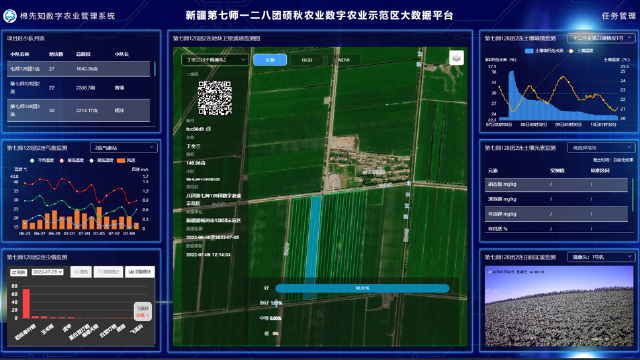Viewport: 640px width, 360px height.
Task: Click the tallest red bar in the pest chart
Action: 26,303
